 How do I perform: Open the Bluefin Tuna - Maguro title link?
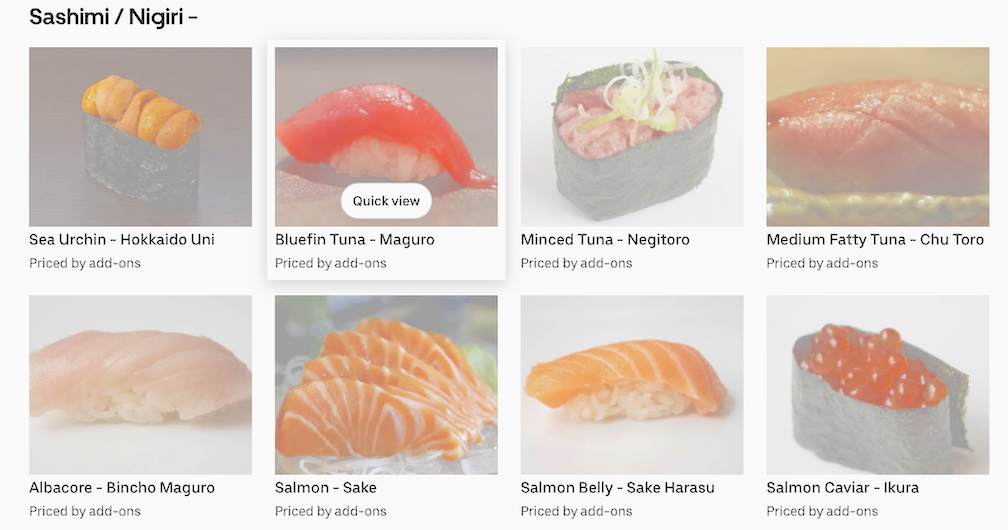(355, 239)
